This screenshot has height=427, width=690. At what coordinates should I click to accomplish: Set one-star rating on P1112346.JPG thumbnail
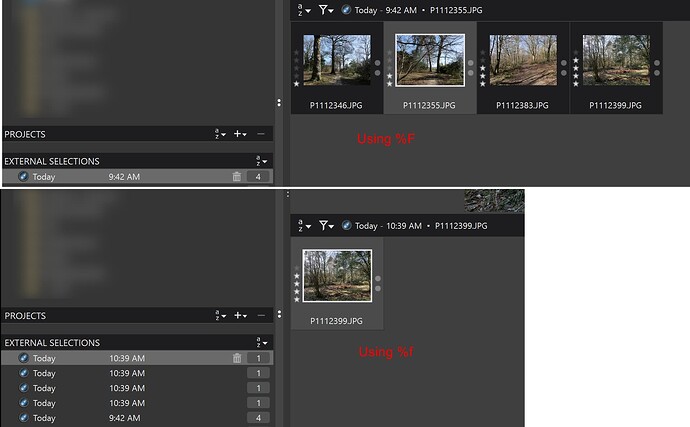[x=297, y=84]
